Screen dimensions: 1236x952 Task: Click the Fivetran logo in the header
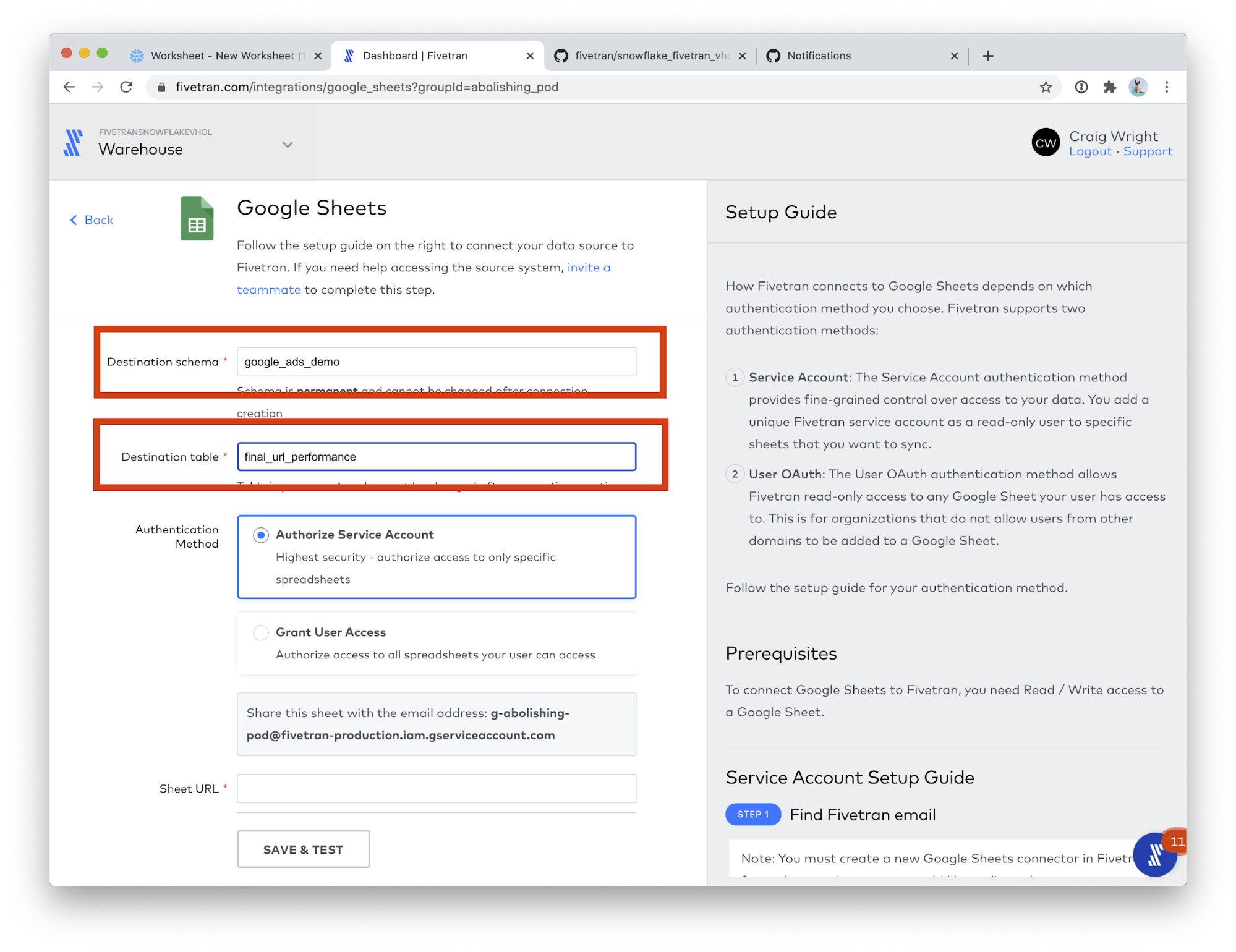coord(73,143)
